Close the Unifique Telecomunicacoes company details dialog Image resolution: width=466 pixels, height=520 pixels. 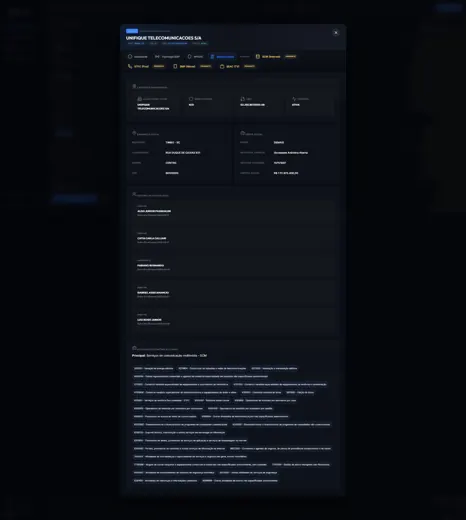click(336, 33)
